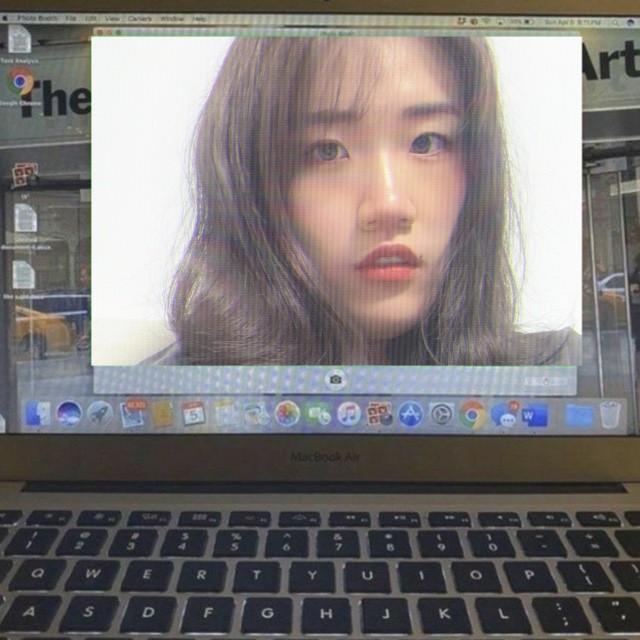The width and height of the screenshot is (640, 640).
Task: Launch iTunes from the dock
Action: click(349, 413)
